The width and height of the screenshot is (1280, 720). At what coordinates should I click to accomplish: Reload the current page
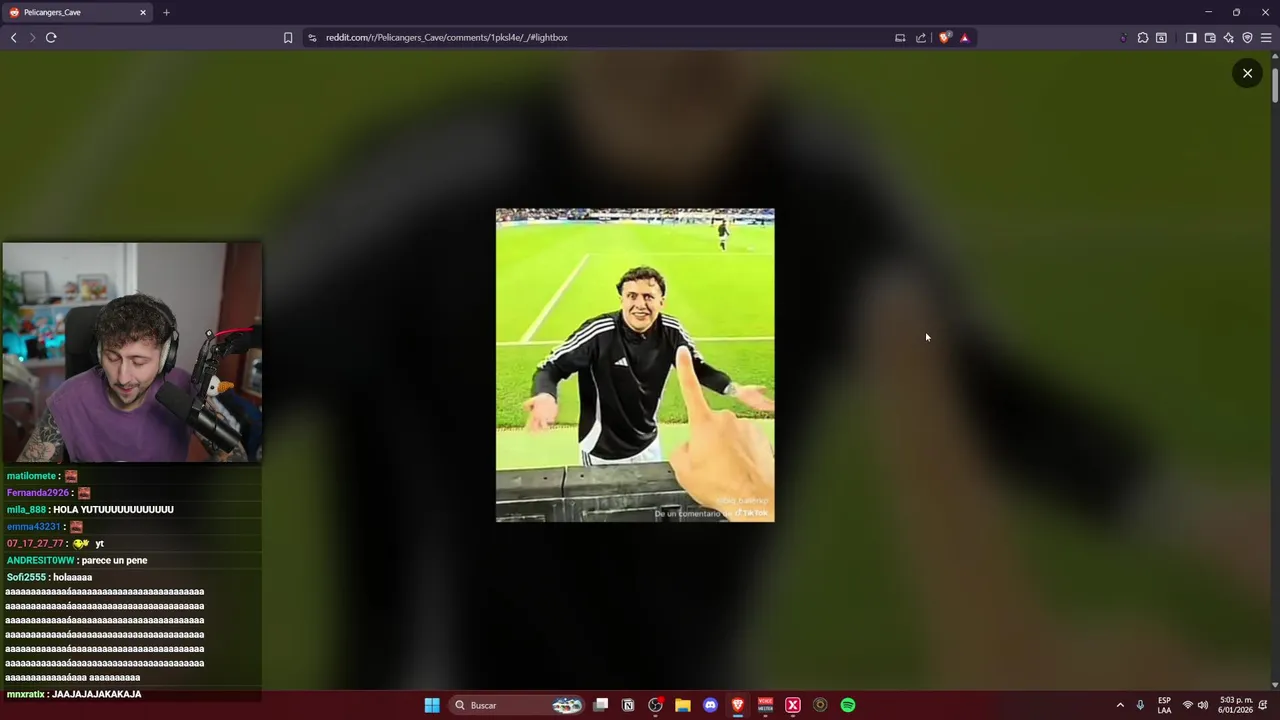click(x=51, y=38)
